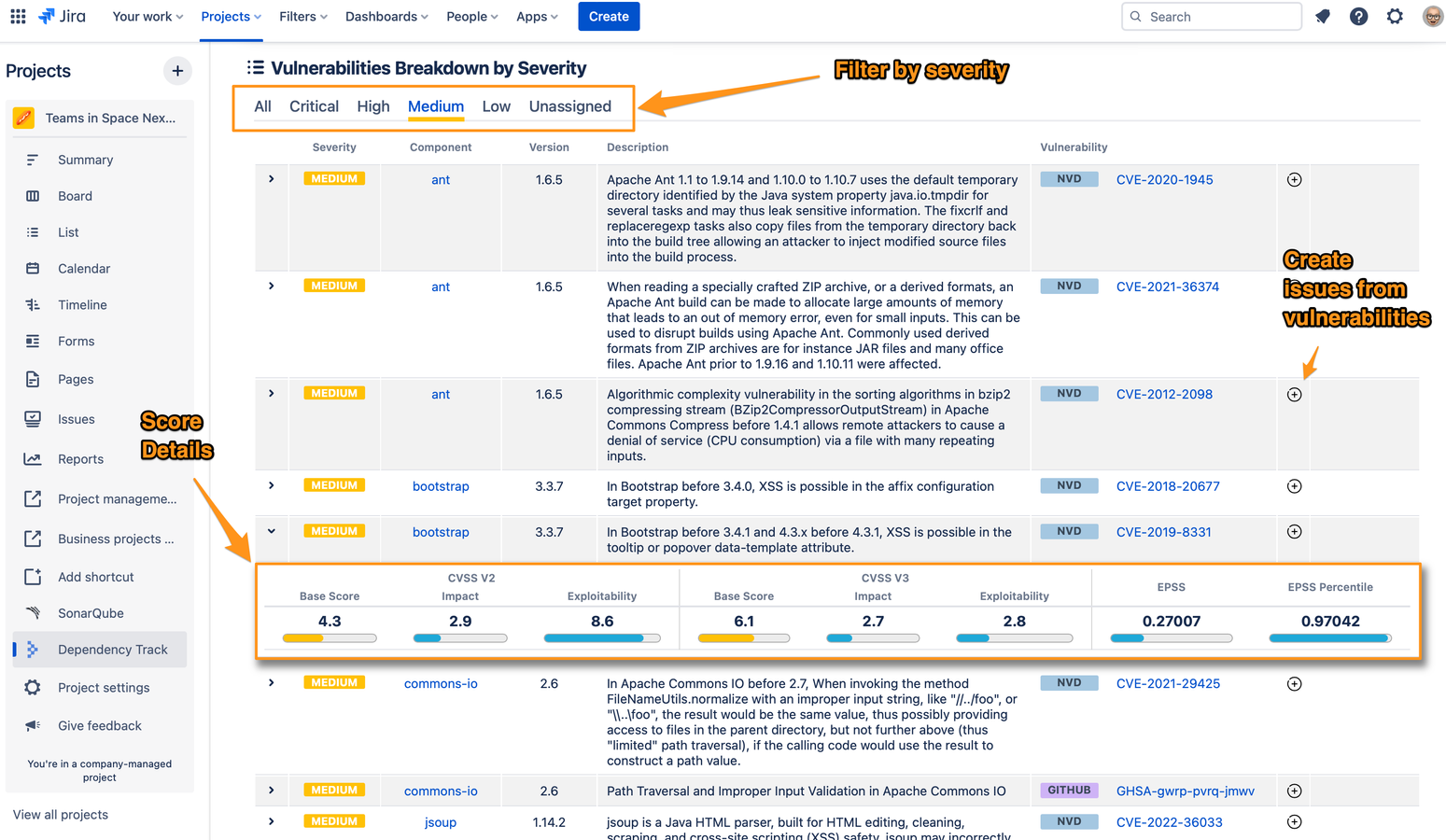Select the High severity tab

point(373,106)
